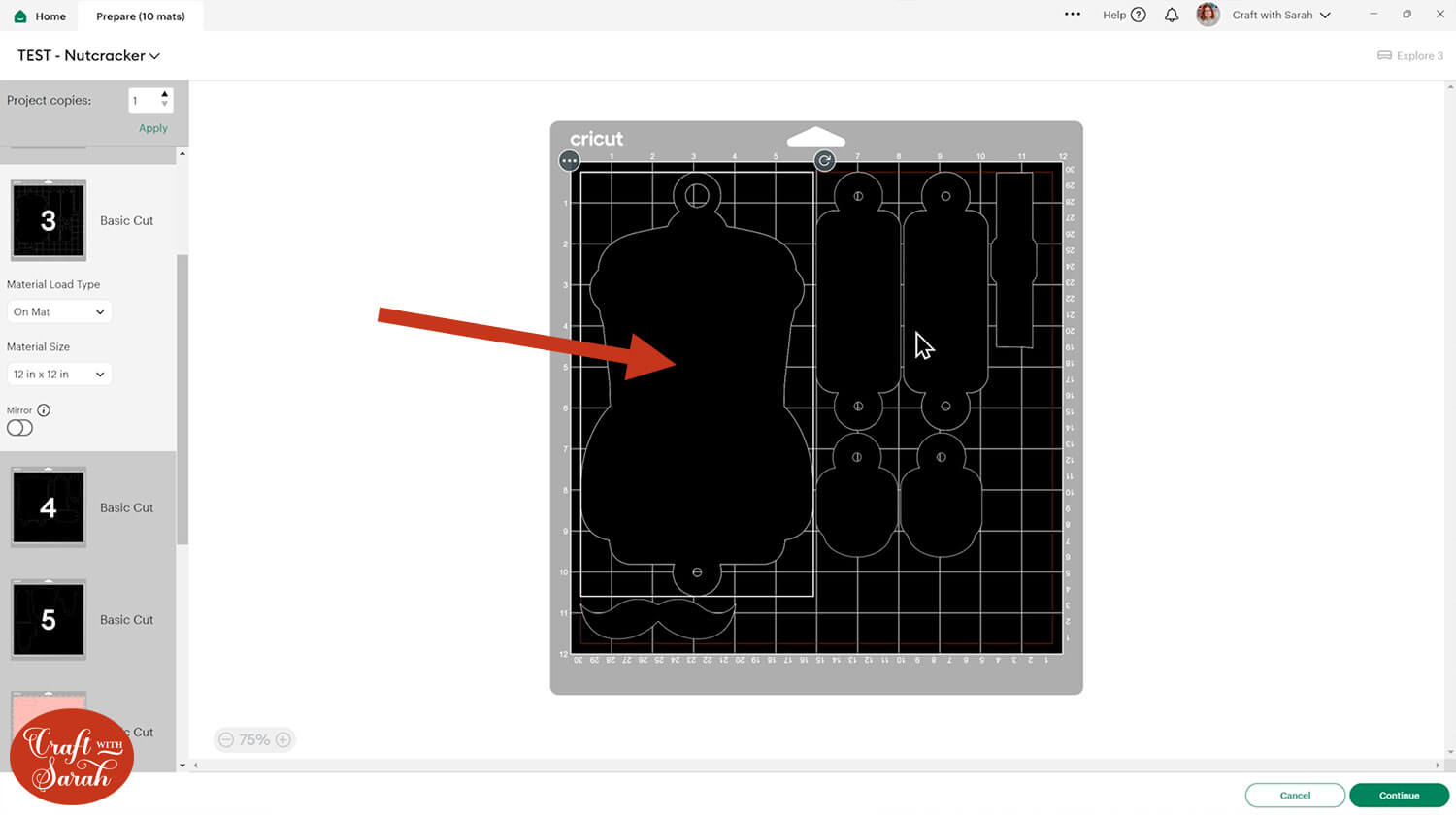Apply the project copies value
The height and width of the screenshot is (815, 1456).
pyautogui.click(x=153, y=128)
